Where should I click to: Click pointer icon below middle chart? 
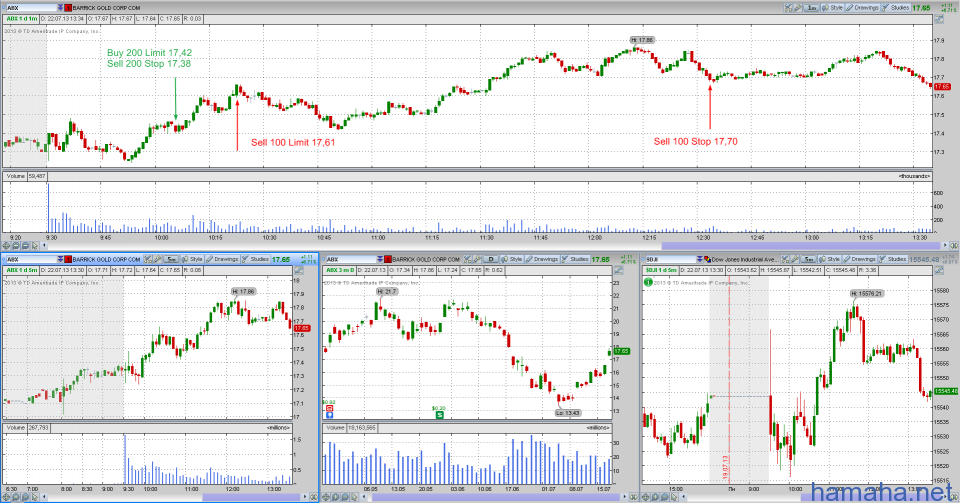(x=353, y=497)
